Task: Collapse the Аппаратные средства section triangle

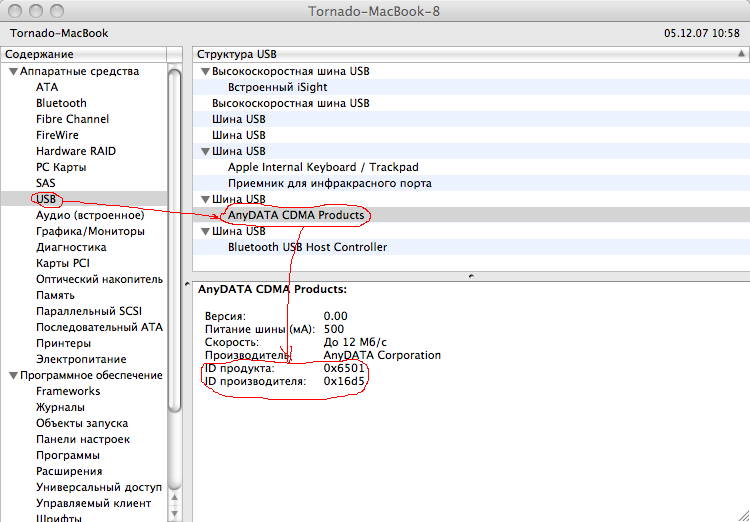Action: click(13, 72)
